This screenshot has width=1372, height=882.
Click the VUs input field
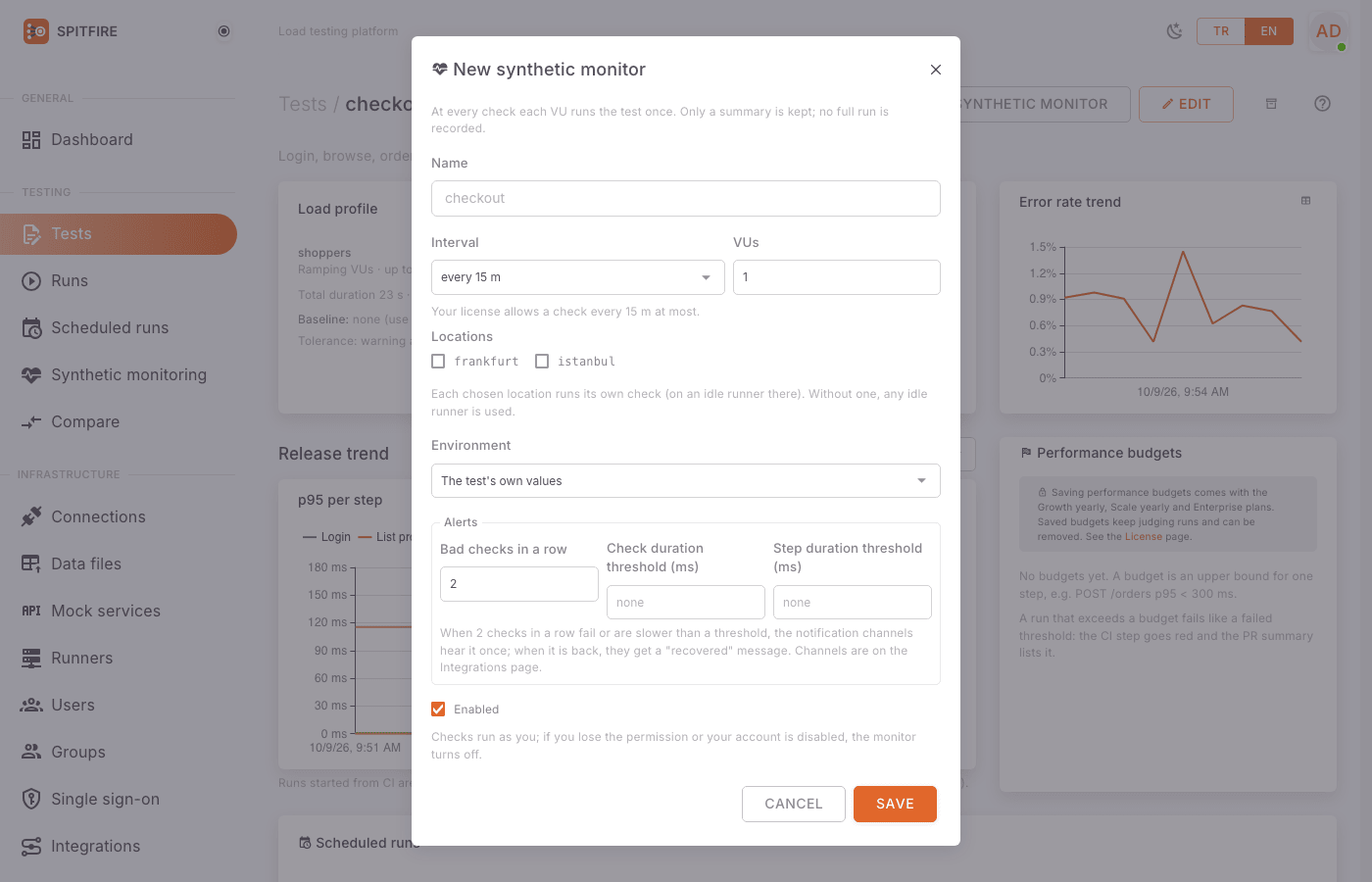(837, 277)
